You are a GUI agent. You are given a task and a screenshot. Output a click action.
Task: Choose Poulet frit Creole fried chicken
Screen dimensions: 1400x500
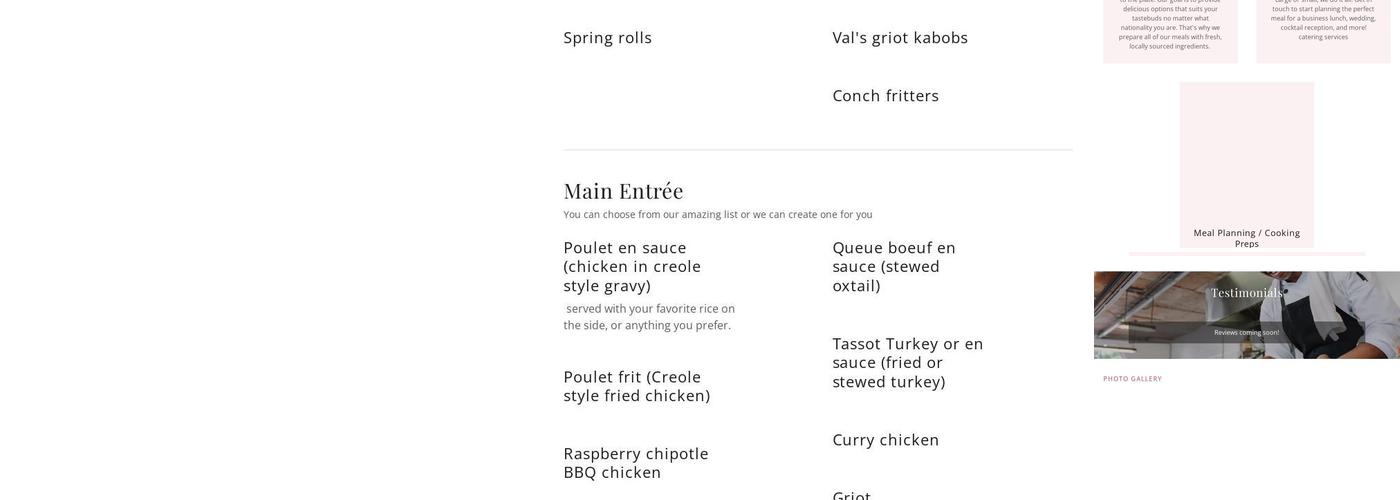coord(636,386)
